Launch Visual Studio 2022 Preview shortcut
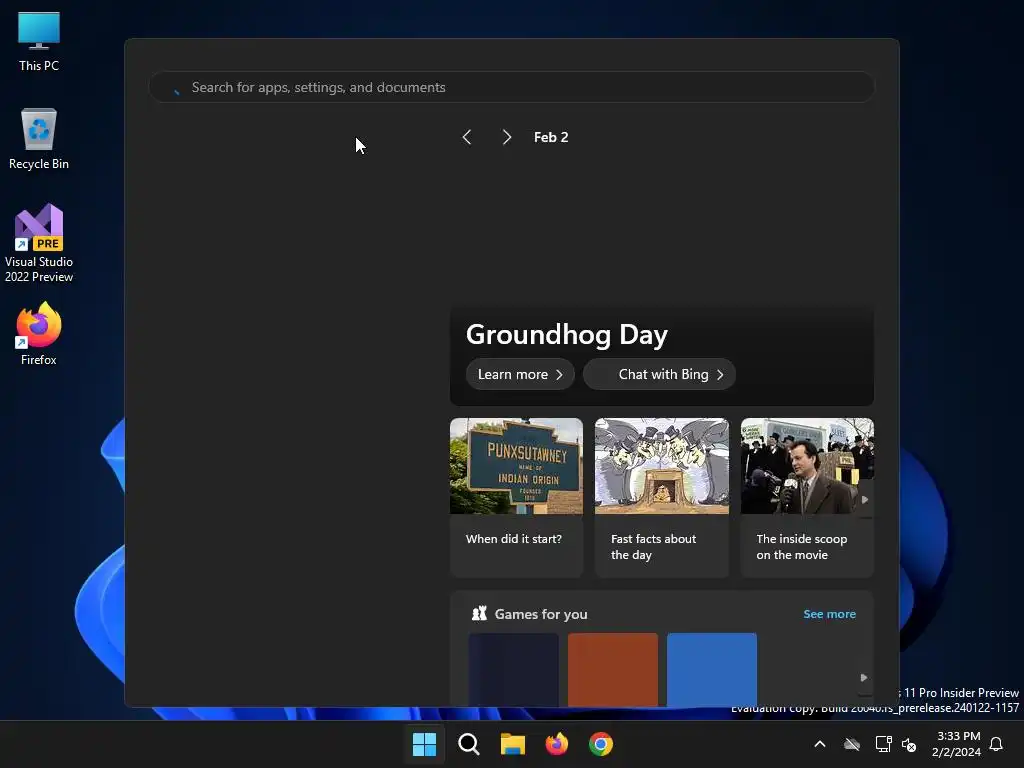This screenshot has height=768, width=1024. 39,243
